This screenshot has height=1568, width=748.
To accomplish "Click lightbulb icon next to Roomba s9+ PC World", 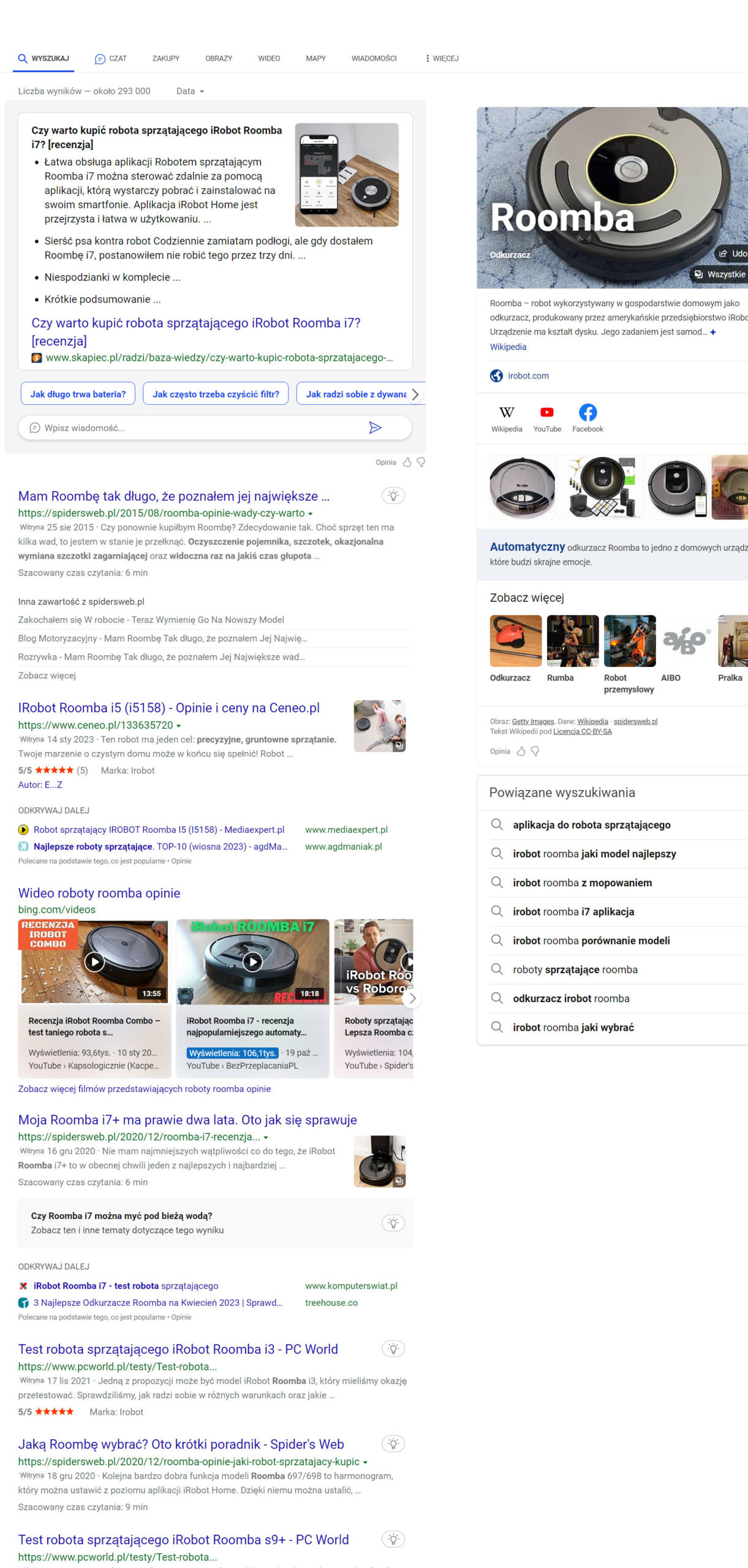I will [x=393, y=1539].
